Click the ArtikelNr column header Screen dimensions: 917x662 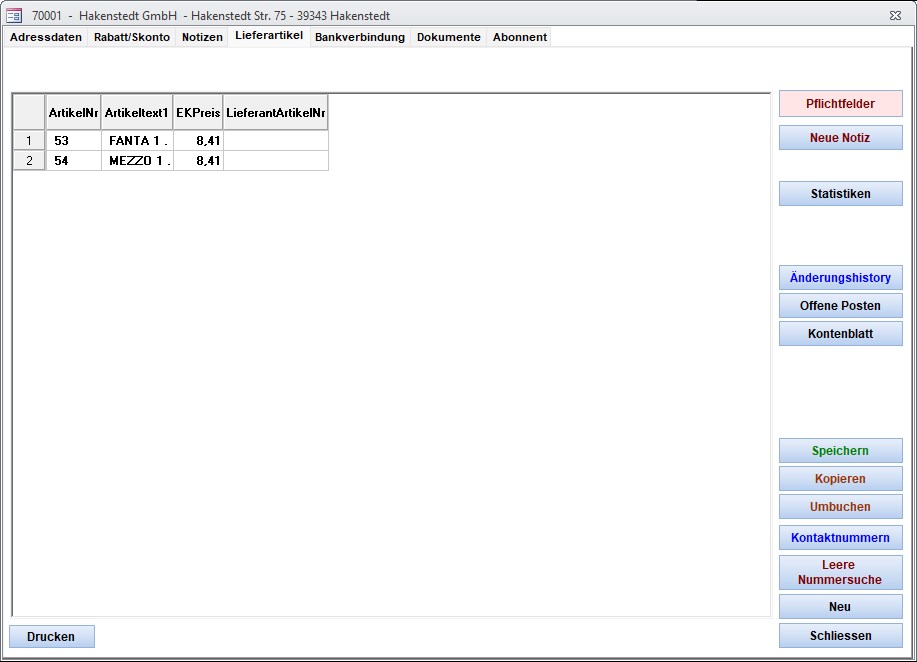74,113
